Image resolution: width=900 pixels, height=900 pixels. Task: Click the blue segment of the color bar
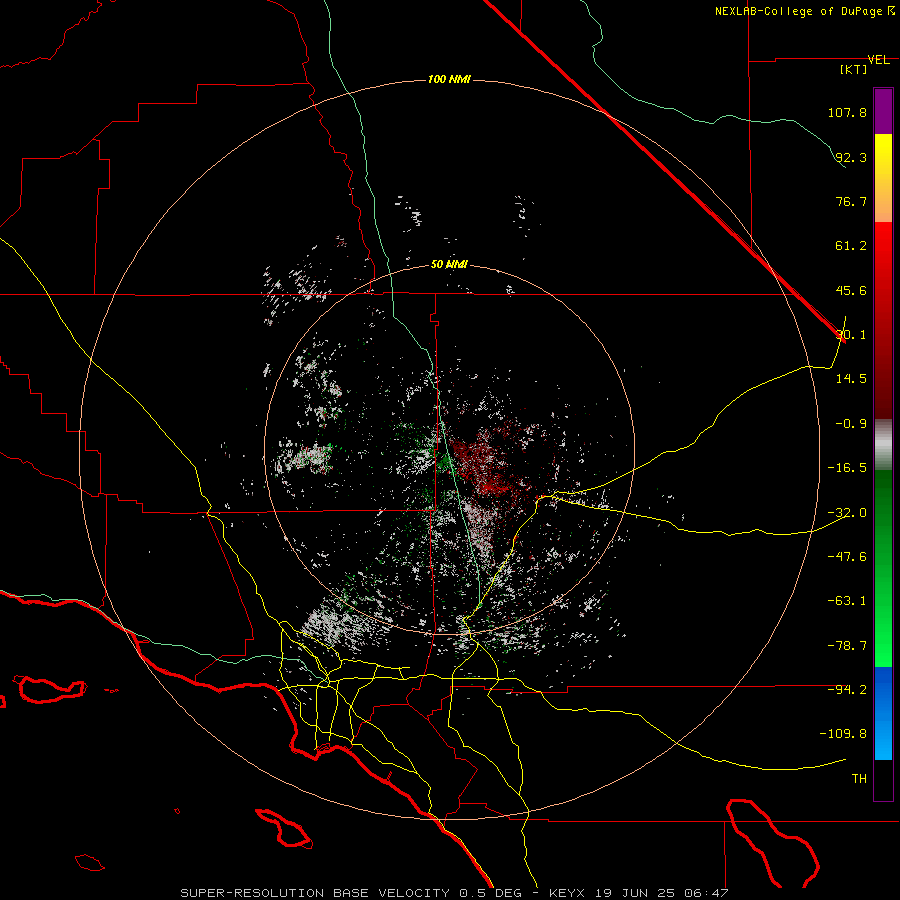point(883,713)
